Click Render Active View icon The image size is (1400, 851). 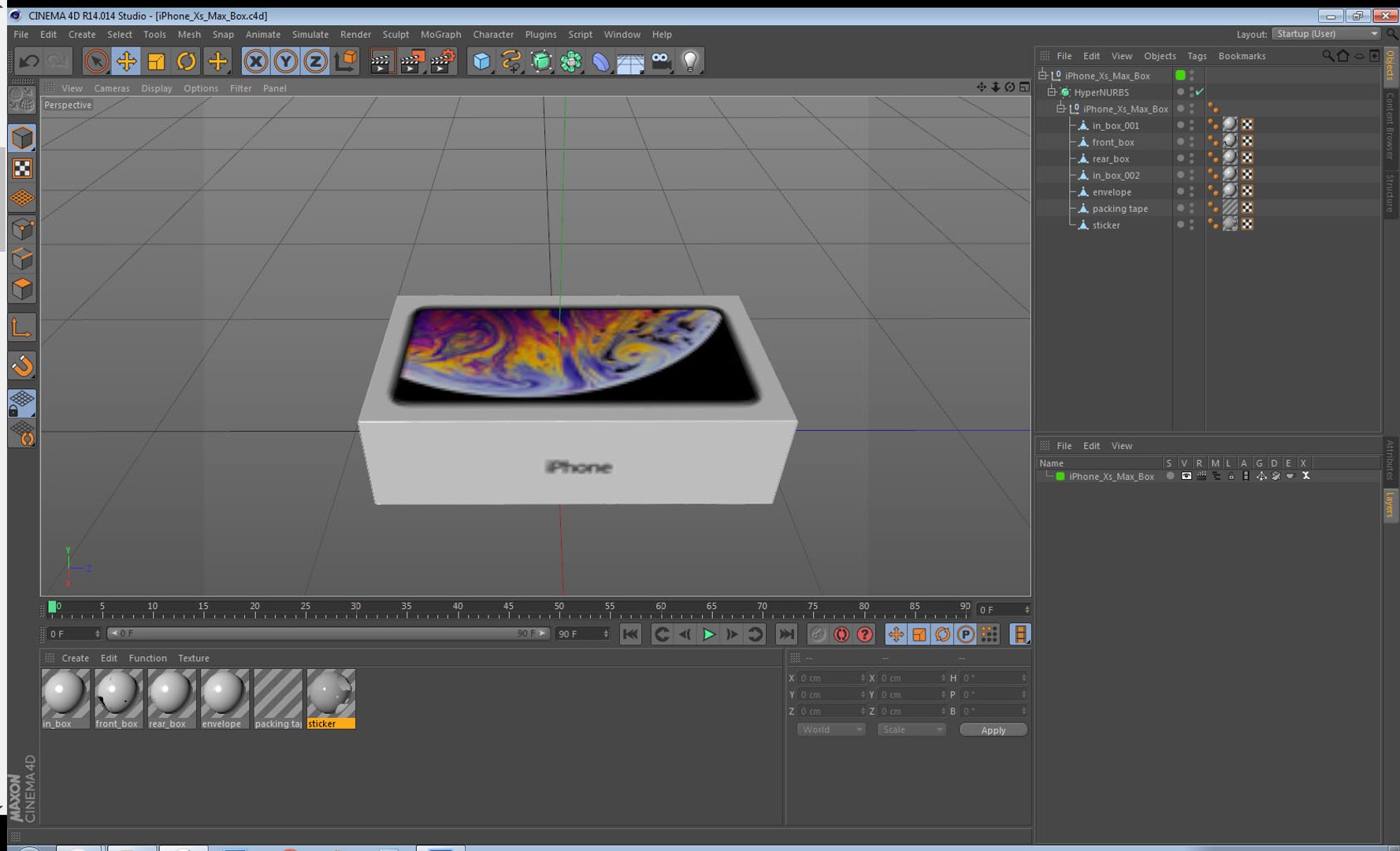pos(381,61)
